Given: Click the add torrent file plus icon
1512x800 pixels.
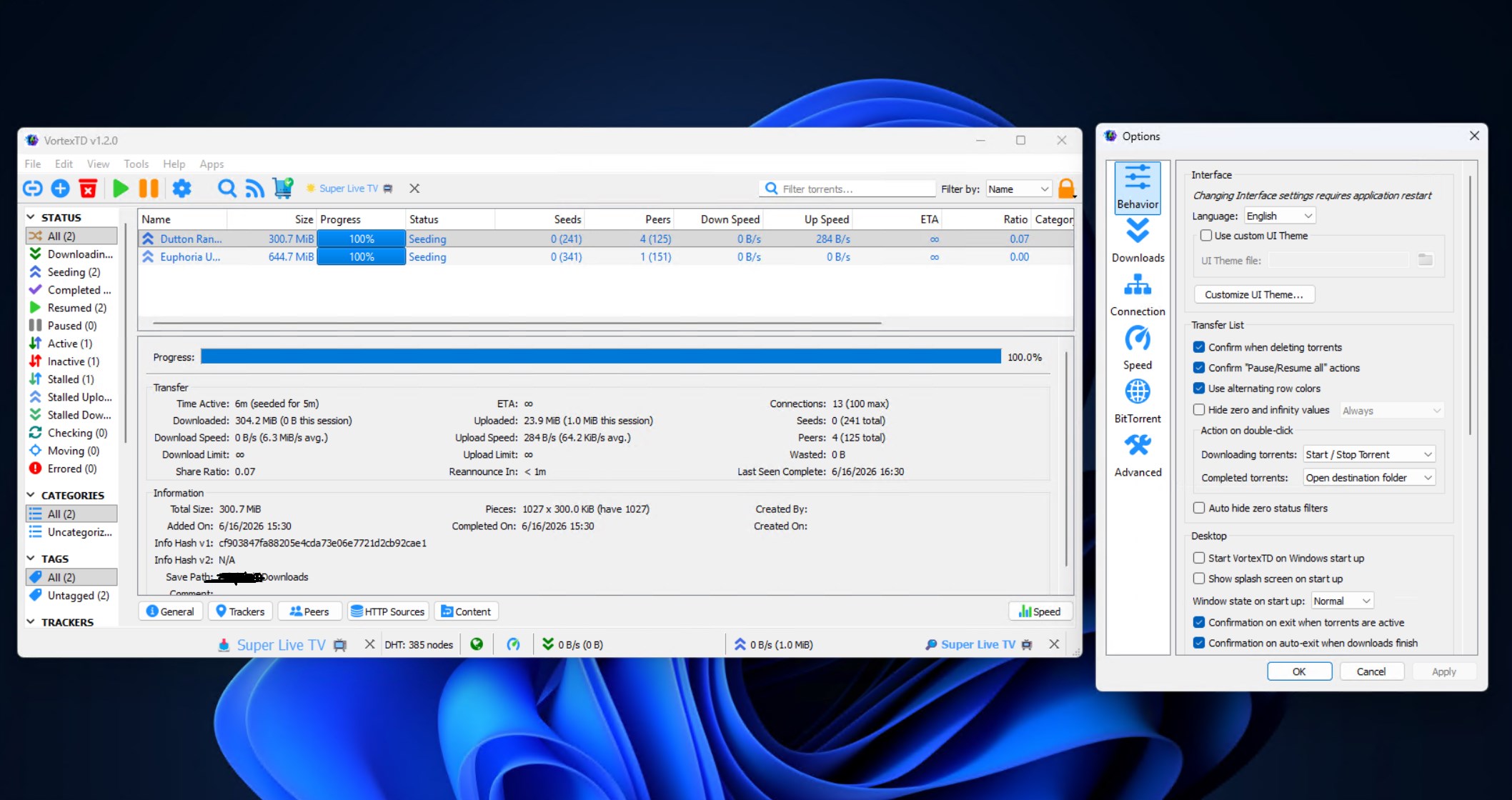Looking at the screenshot, I should point(61,189).
